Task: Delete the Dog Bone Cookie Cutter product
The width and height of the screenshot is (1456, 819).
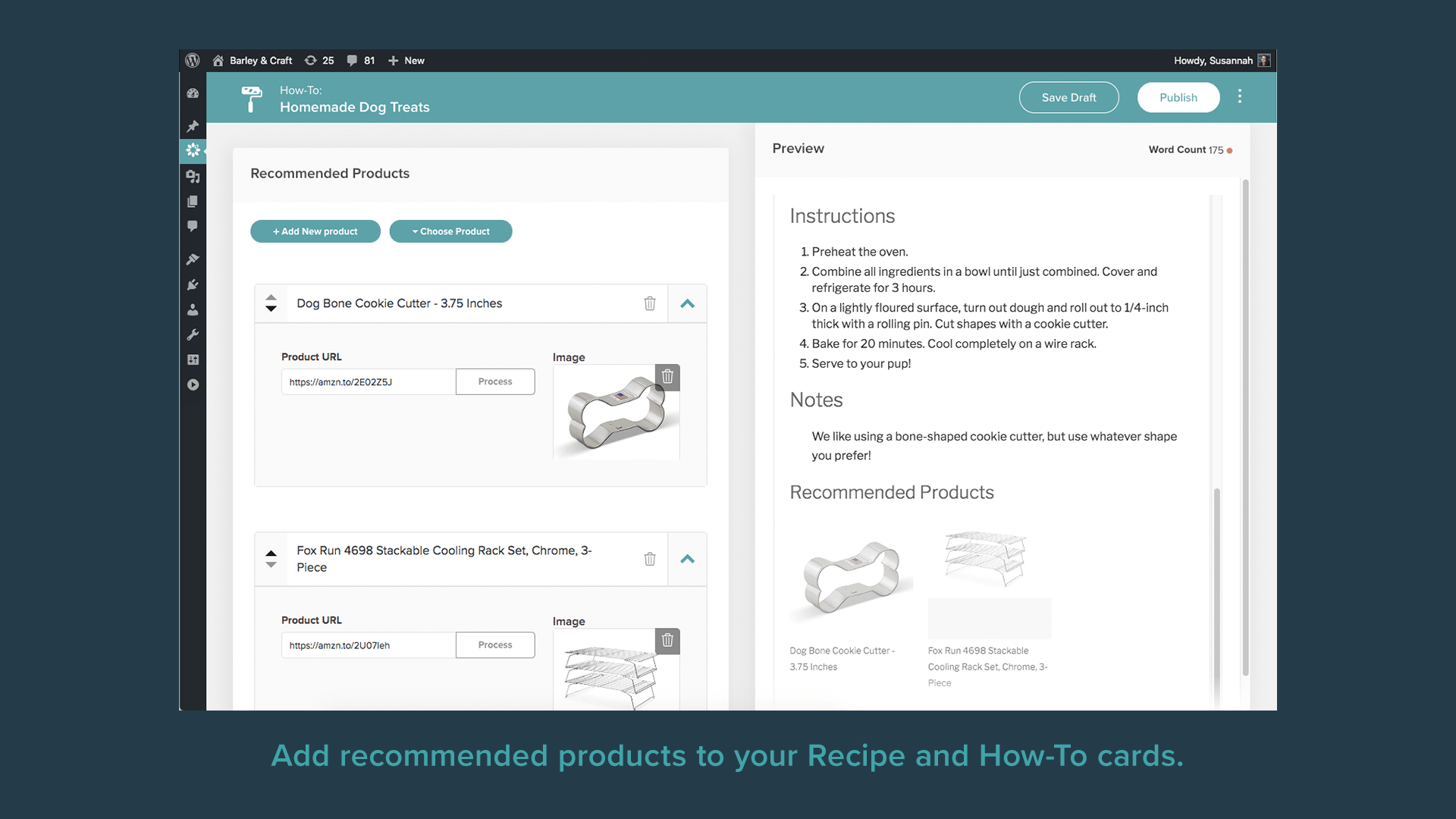Action: 650,303
